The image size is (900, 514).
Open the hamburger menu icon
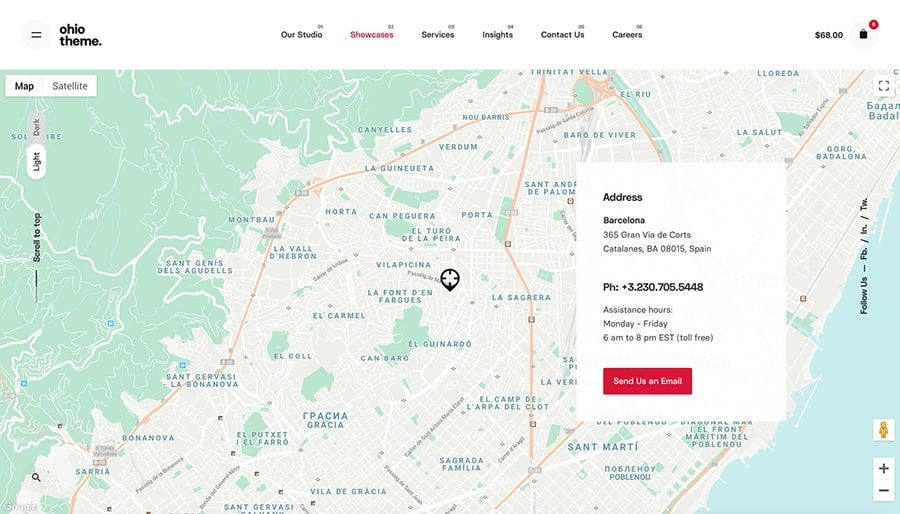[x=36, y=35]
